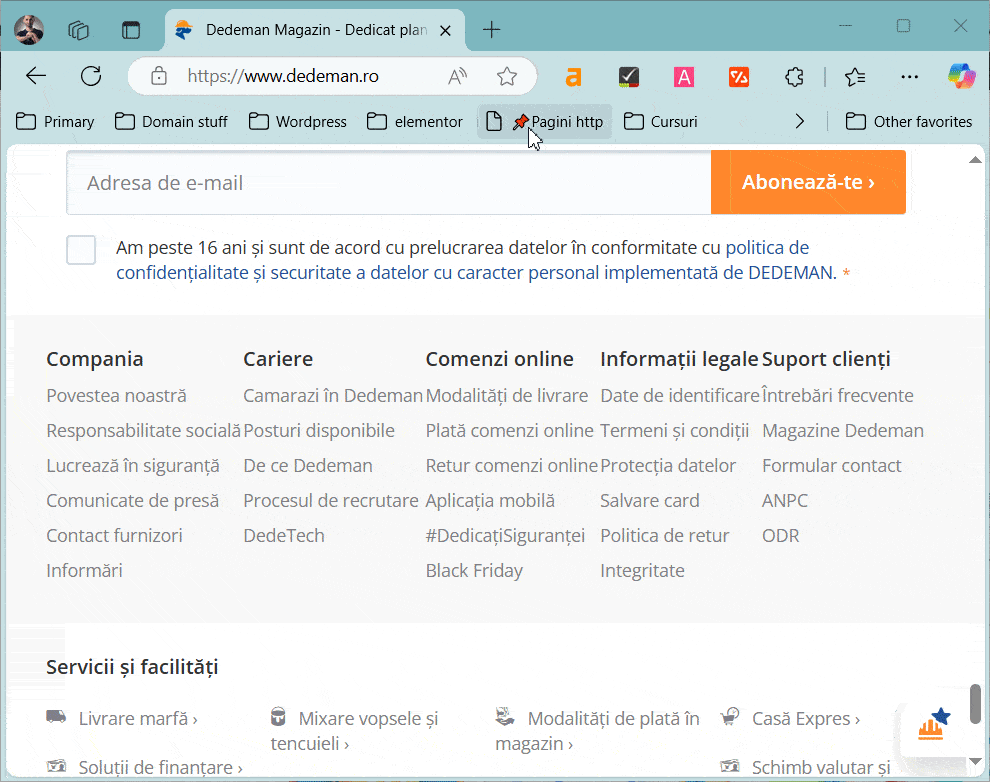Expand the bookmarks bar overflow chevron
Viewport: 990px width, 782px height.
[799, 121]
